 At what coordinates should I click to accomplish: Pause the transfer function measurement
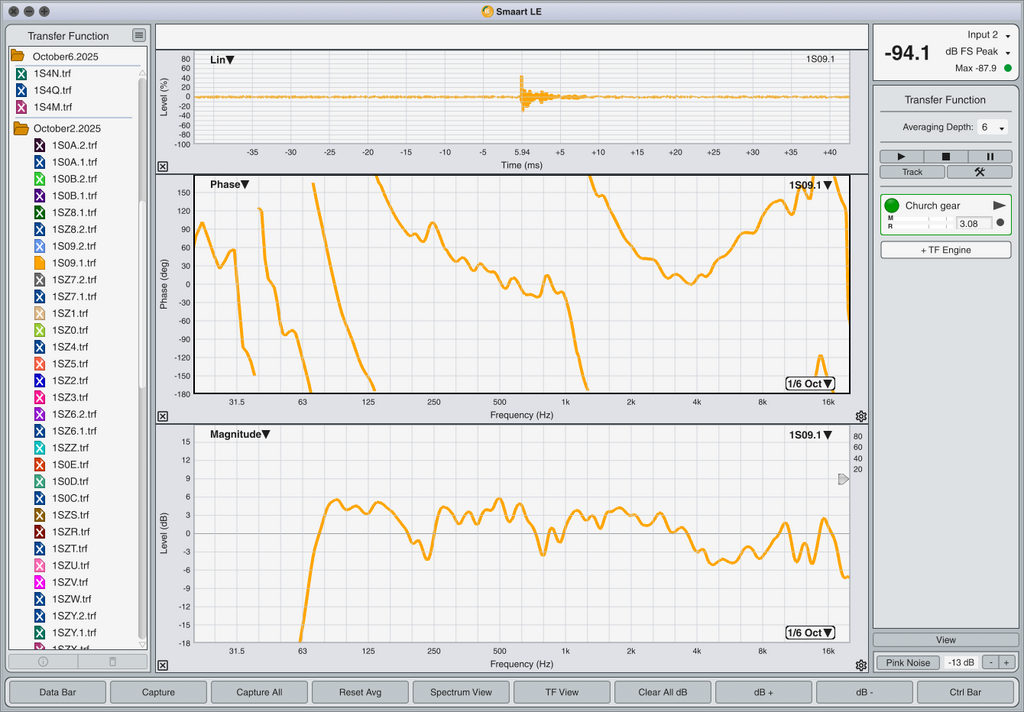990,156
